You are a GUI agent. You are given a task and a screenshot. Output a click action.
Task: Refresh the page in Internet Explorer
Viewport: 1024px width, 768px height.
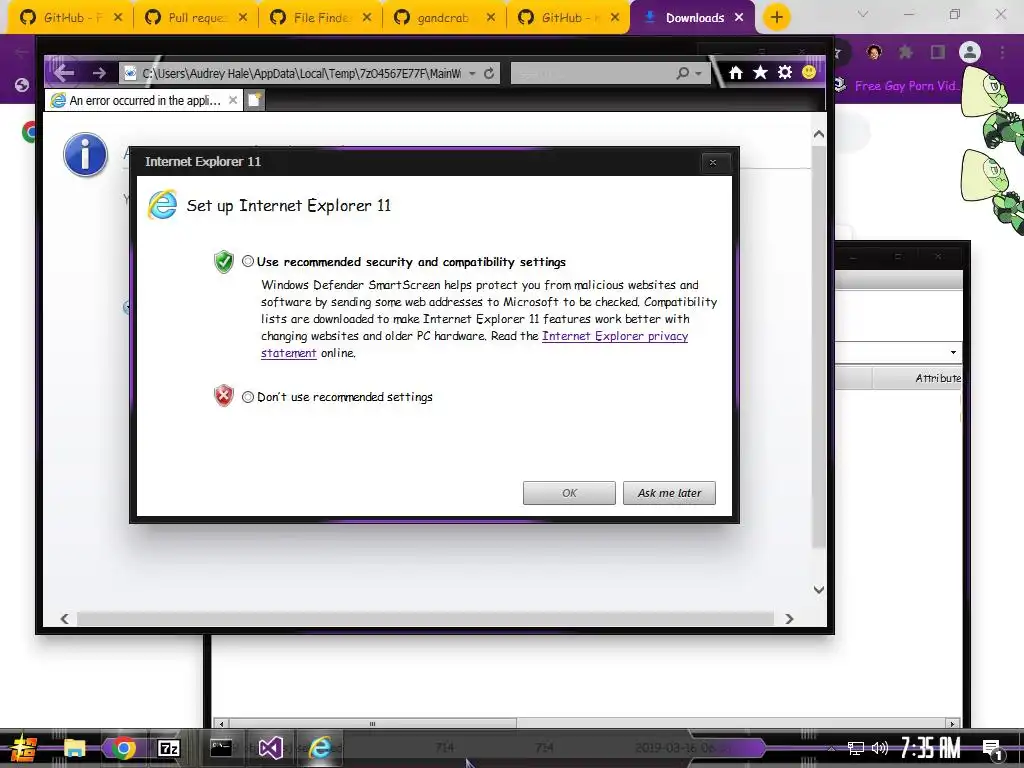click(x=488, y=73)
